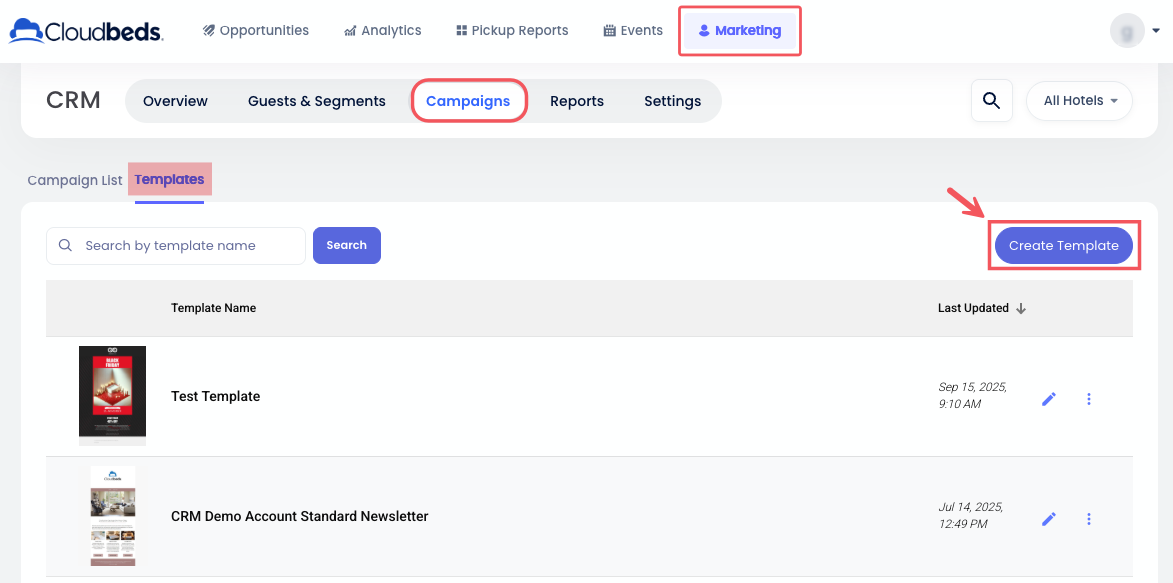Edit CRM Demo Account Standard Newsletter pencil
This screenshot has width=1173, height=583.
tap(1048, 519)
